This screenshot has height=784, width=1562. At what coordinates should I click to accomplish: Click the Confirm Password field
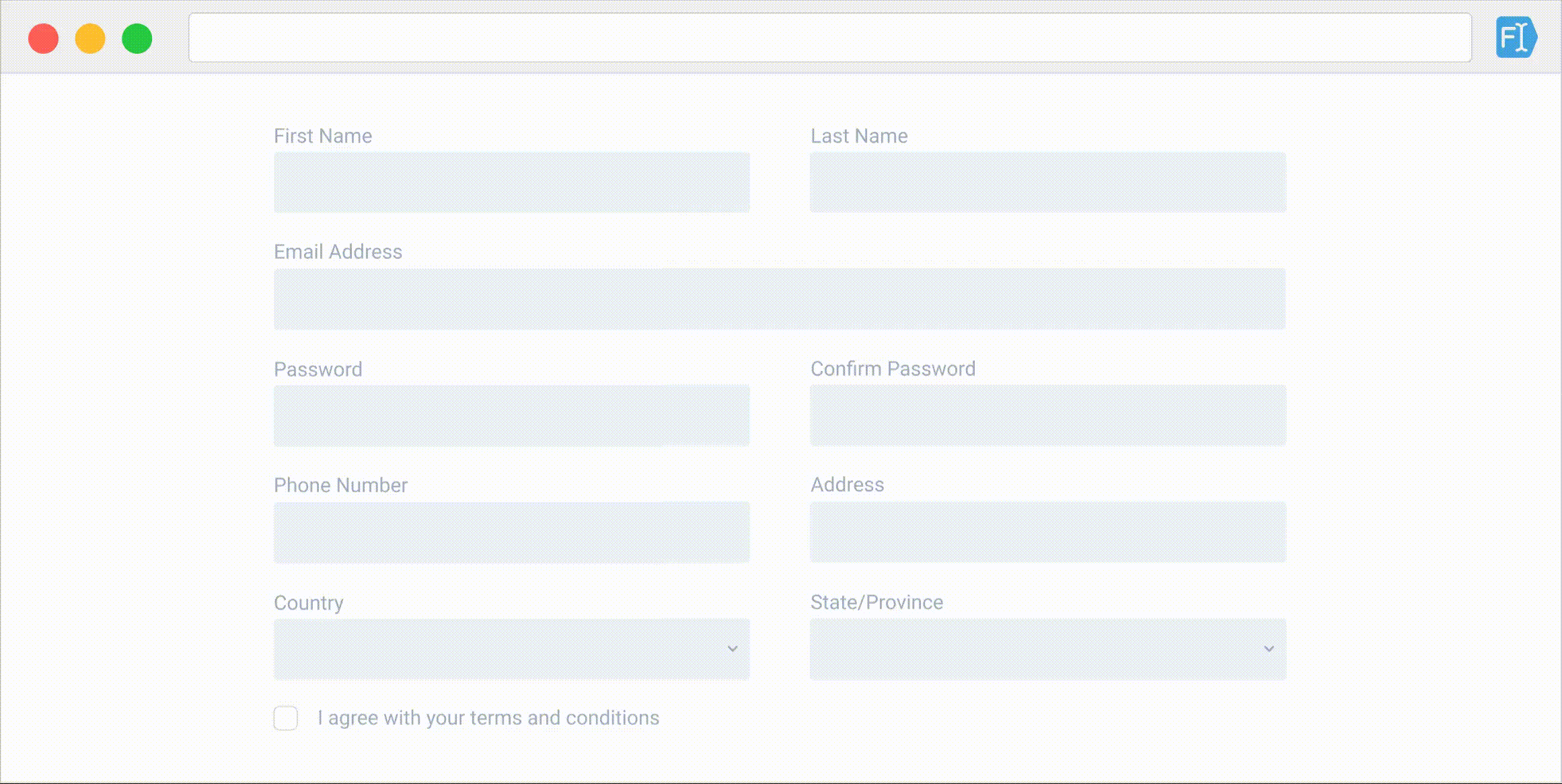pos(1047,416)
